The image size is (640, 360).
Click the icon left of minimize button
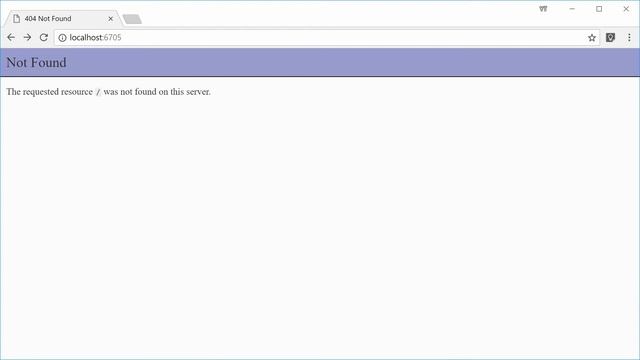[543, 9]
